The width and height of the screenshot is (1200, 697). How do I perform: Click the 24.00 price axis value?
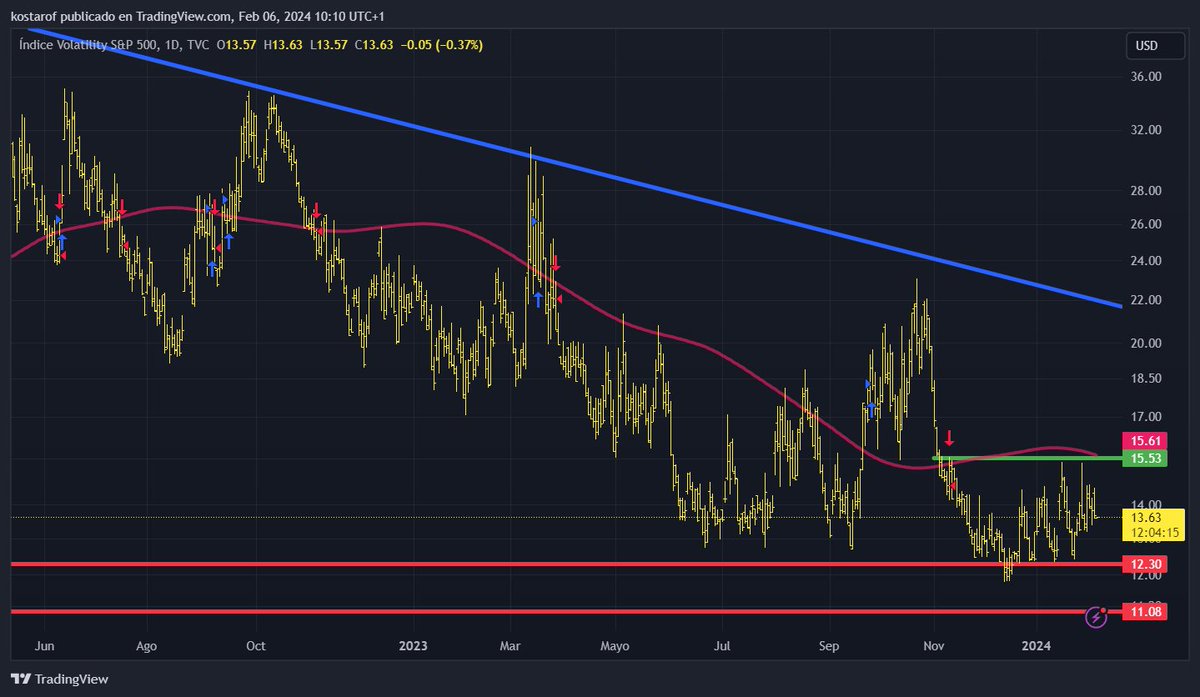[x=1146, y=261]
